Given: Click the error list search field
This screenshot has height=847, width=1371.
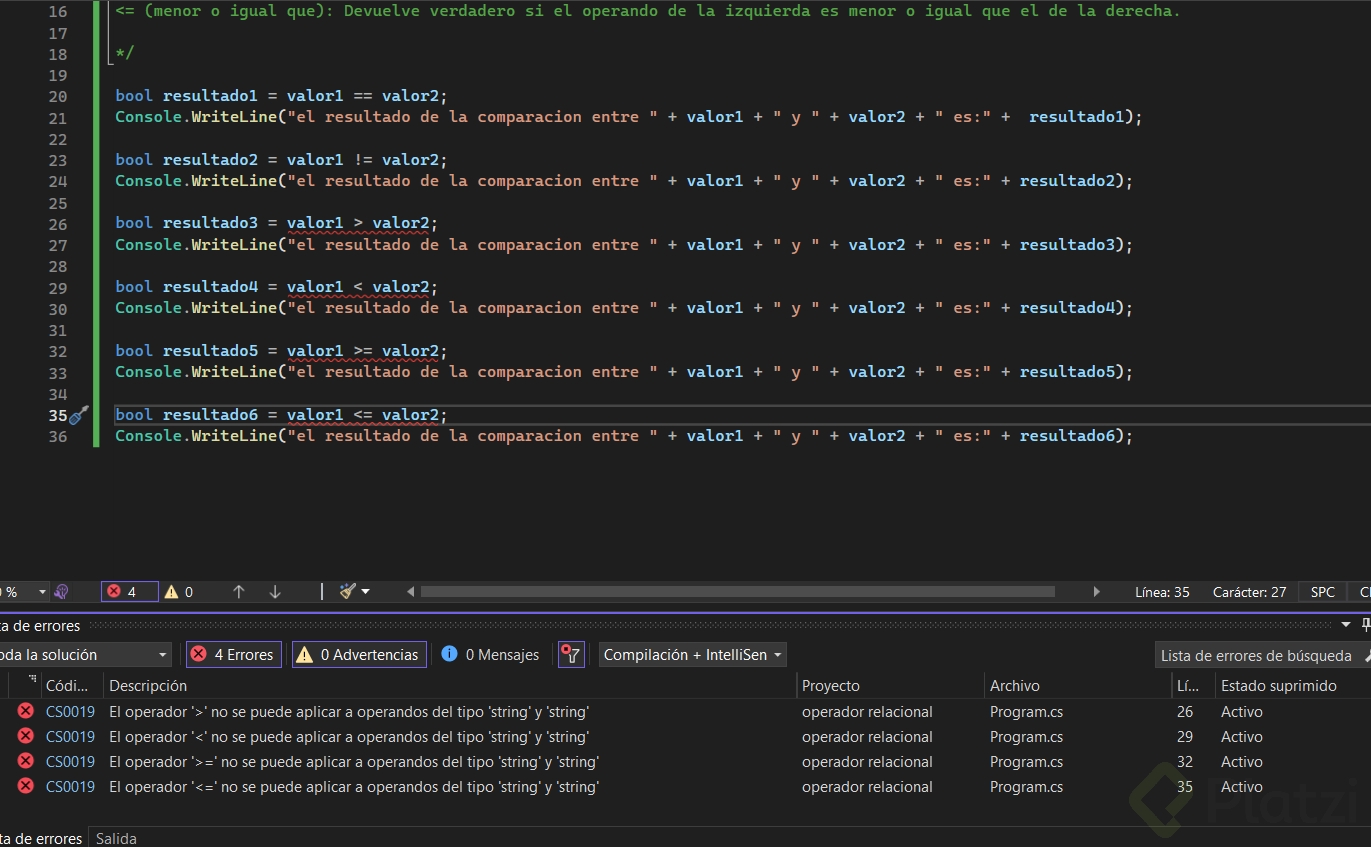Looking at the screenshot, I should point(1255,656).
